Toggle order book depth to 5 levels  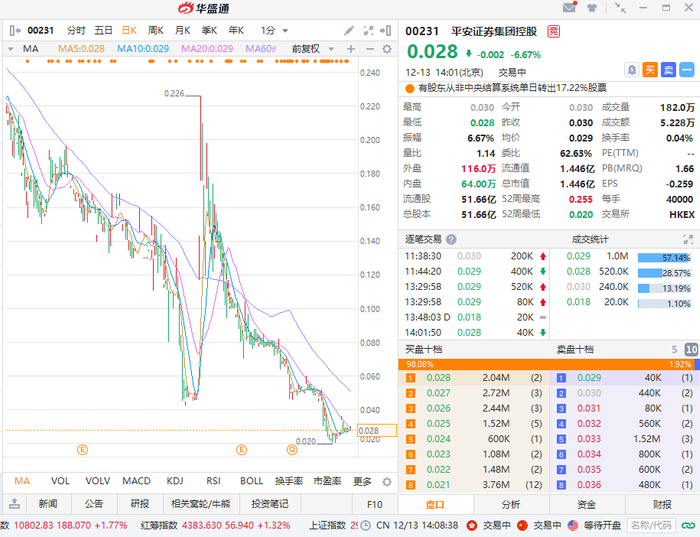(x=674, y=350)
